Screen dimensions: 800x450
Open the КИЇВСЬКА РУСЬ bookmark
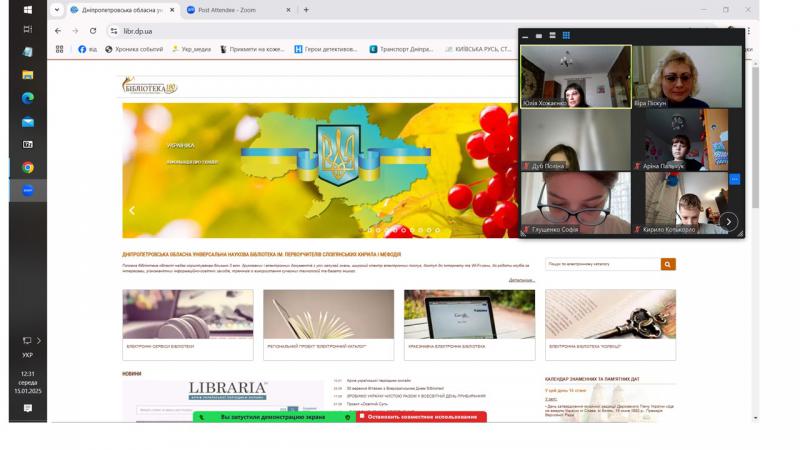coord(479,49)
